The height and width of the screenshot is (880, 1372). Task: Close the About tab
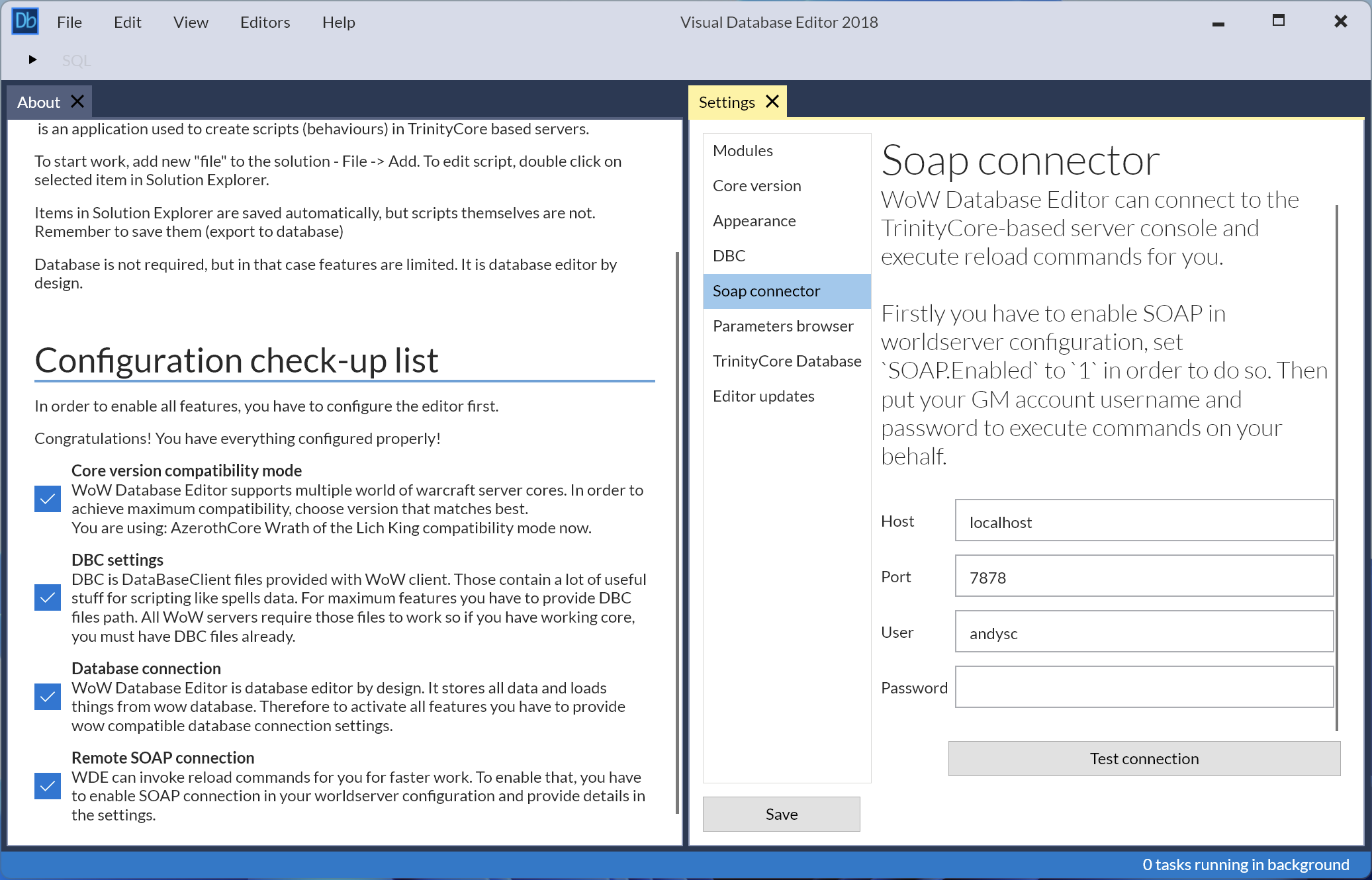(77, 101)
